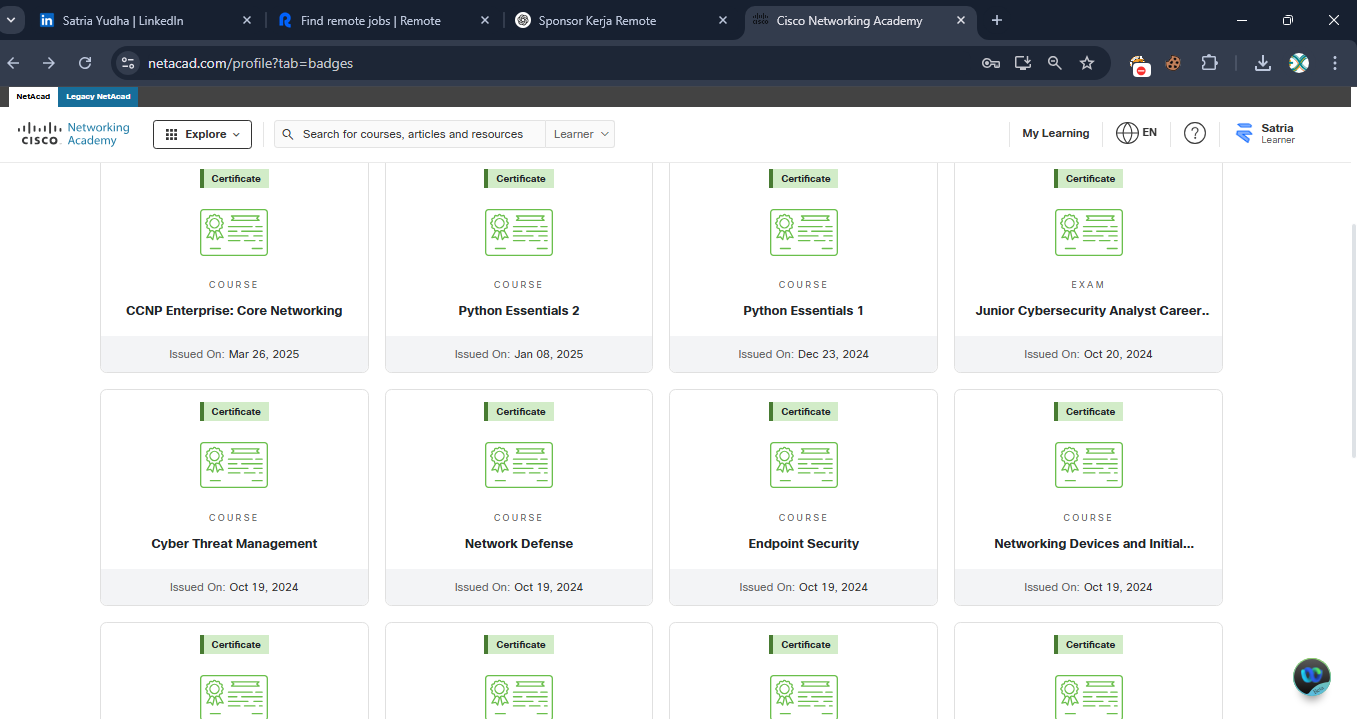Image resolution: width=1357 pixels, height=719 pixels.
Task: Open Junior Cybersecurity Analyst Career title
Action: point(1093,311)
